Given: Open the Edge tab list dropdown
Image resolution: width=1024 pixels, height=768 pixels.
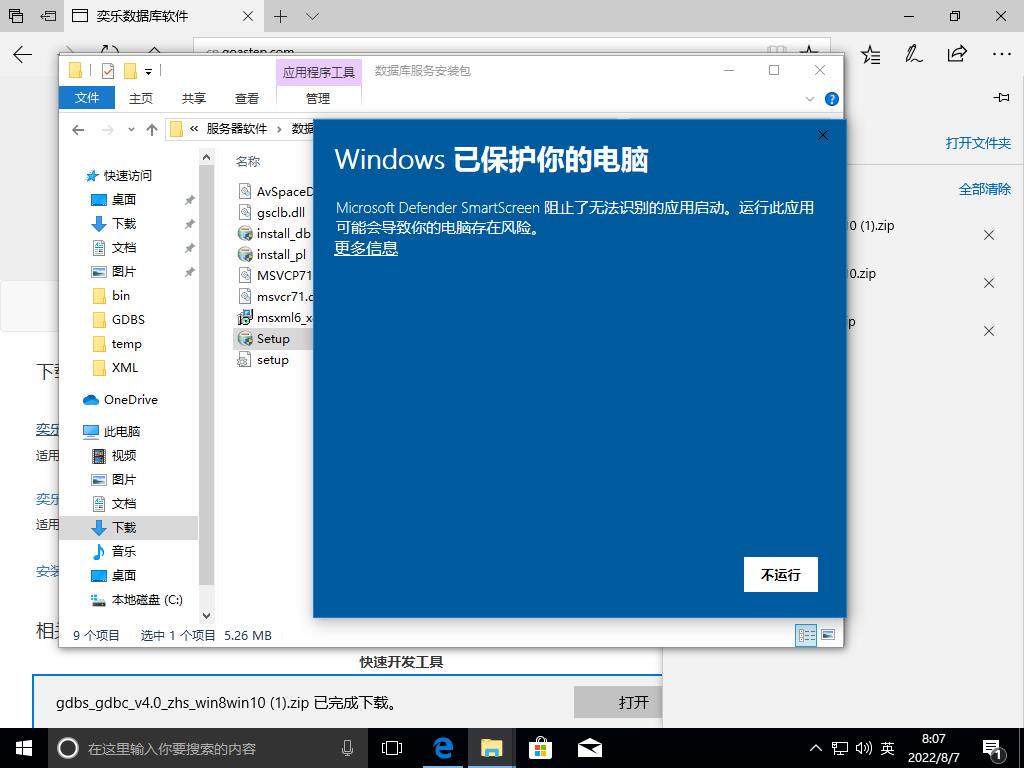Looking at the screenshot, I should click(312, 16).
